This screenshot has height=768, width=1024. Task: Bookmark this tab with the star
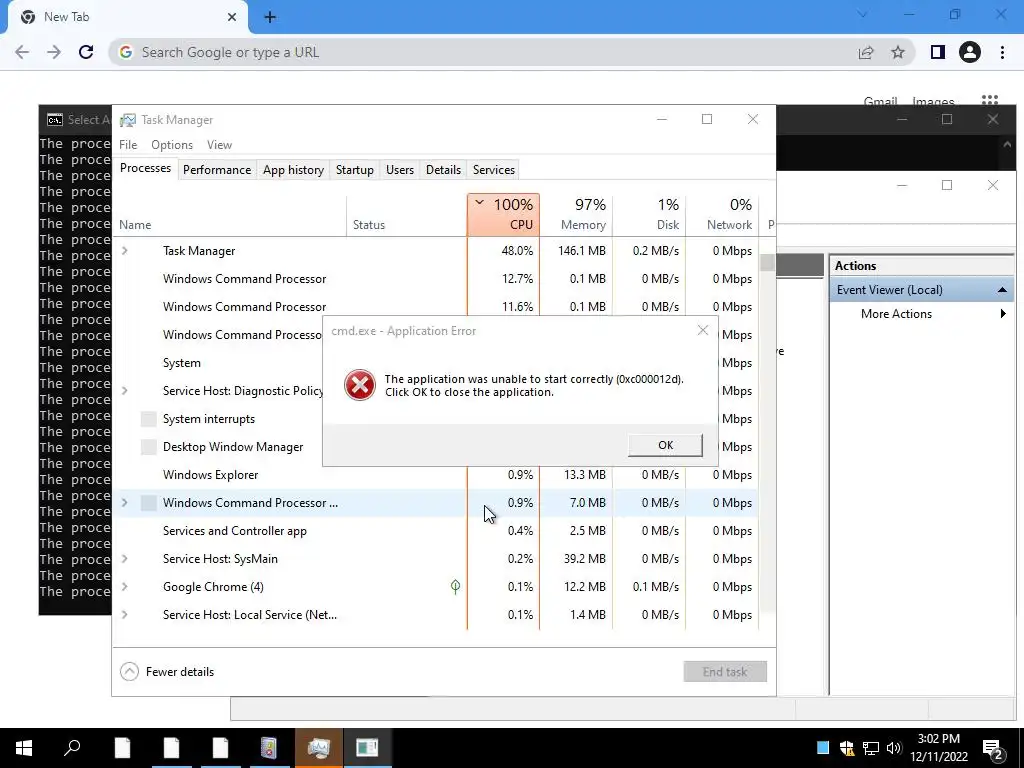click(x=898, y=52)
